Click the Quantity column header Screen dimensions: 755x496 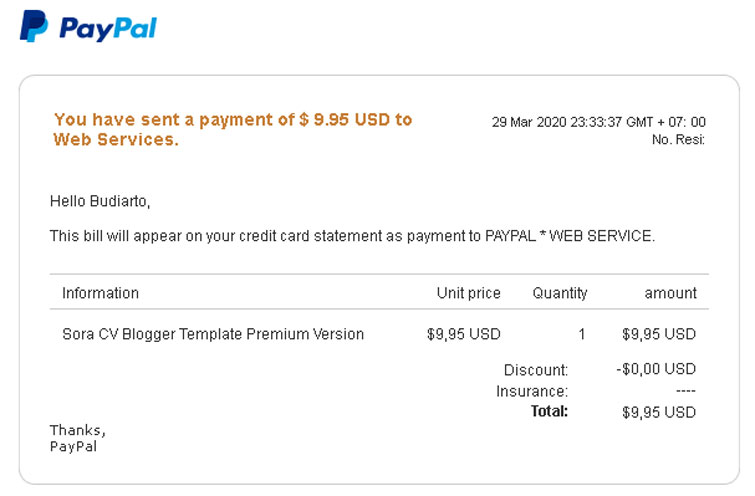[x=560, y=293]
